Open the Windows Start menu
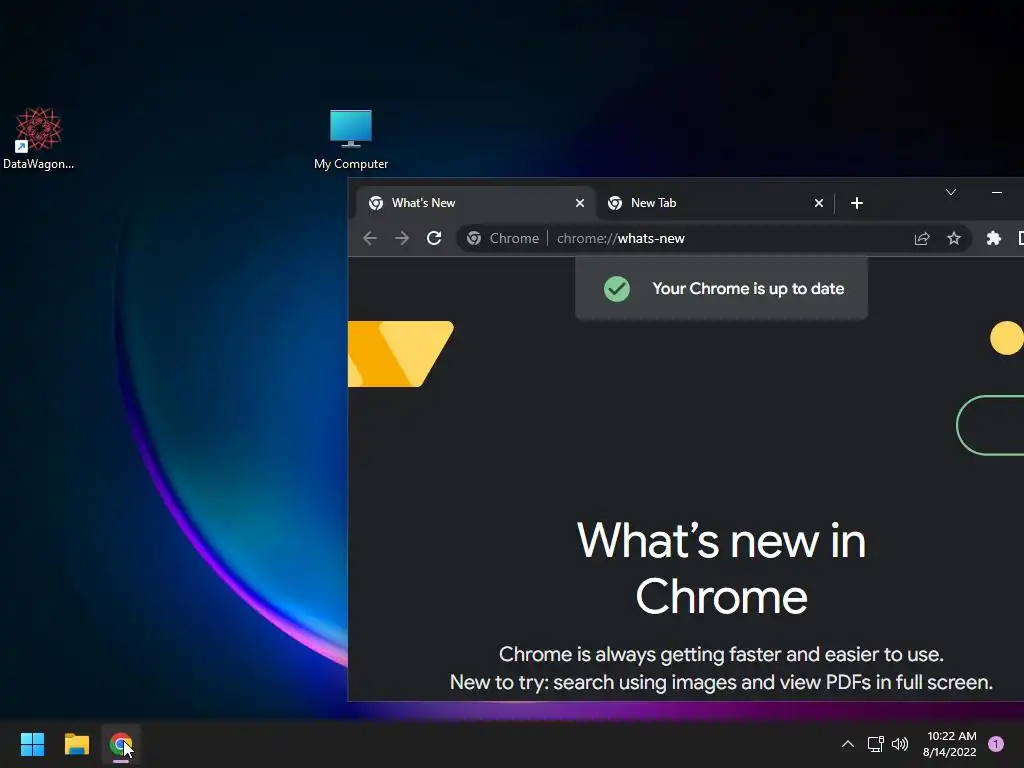The height and width of the screenshot is (768, 1024). [32, 744]
